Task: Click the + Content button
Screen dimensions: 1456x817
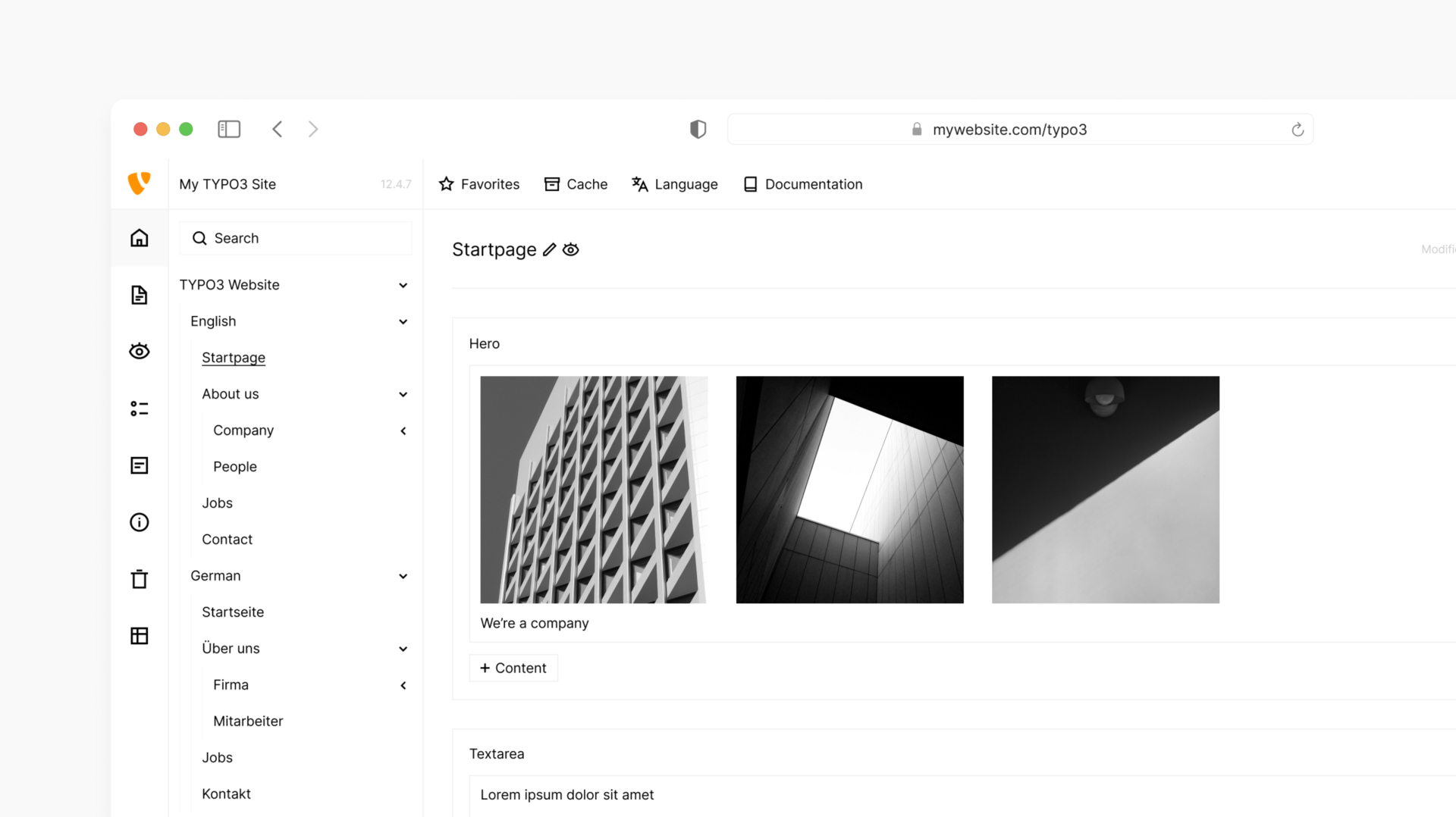Action: pos(513,668)
